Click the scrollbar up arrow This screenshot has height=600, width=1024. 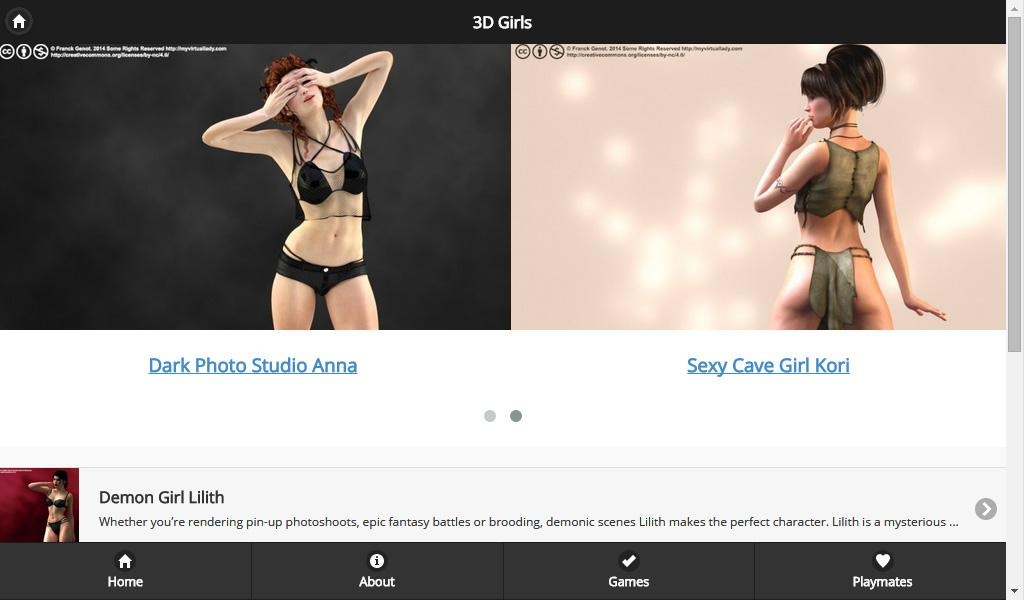point(1014,8)
